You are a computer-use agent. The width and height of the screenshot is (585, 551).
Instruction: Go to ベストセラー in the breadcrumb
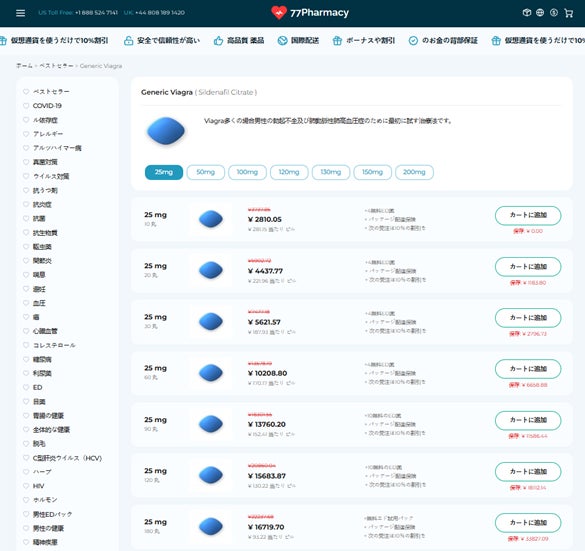coord(56,66)
